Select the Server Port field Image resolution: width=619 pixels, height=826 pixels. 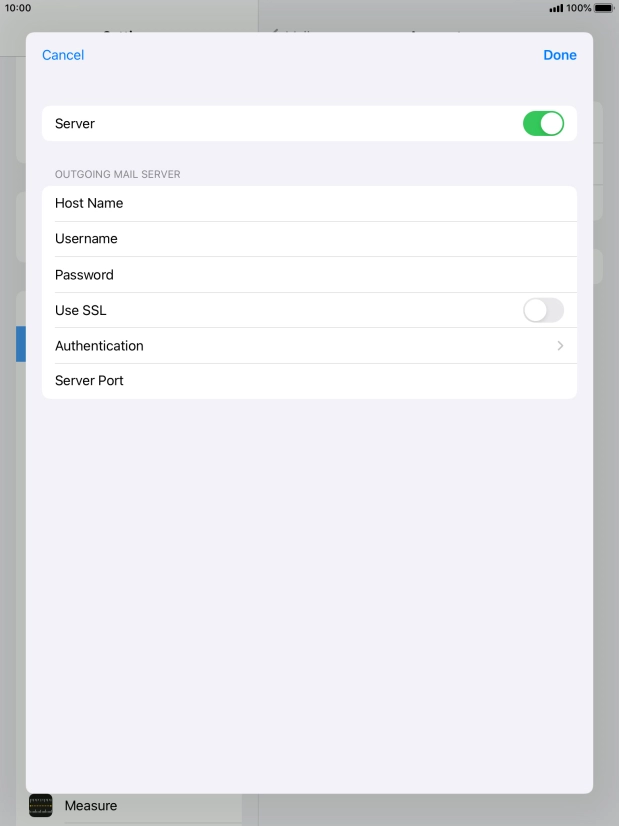tap(309, 381)
